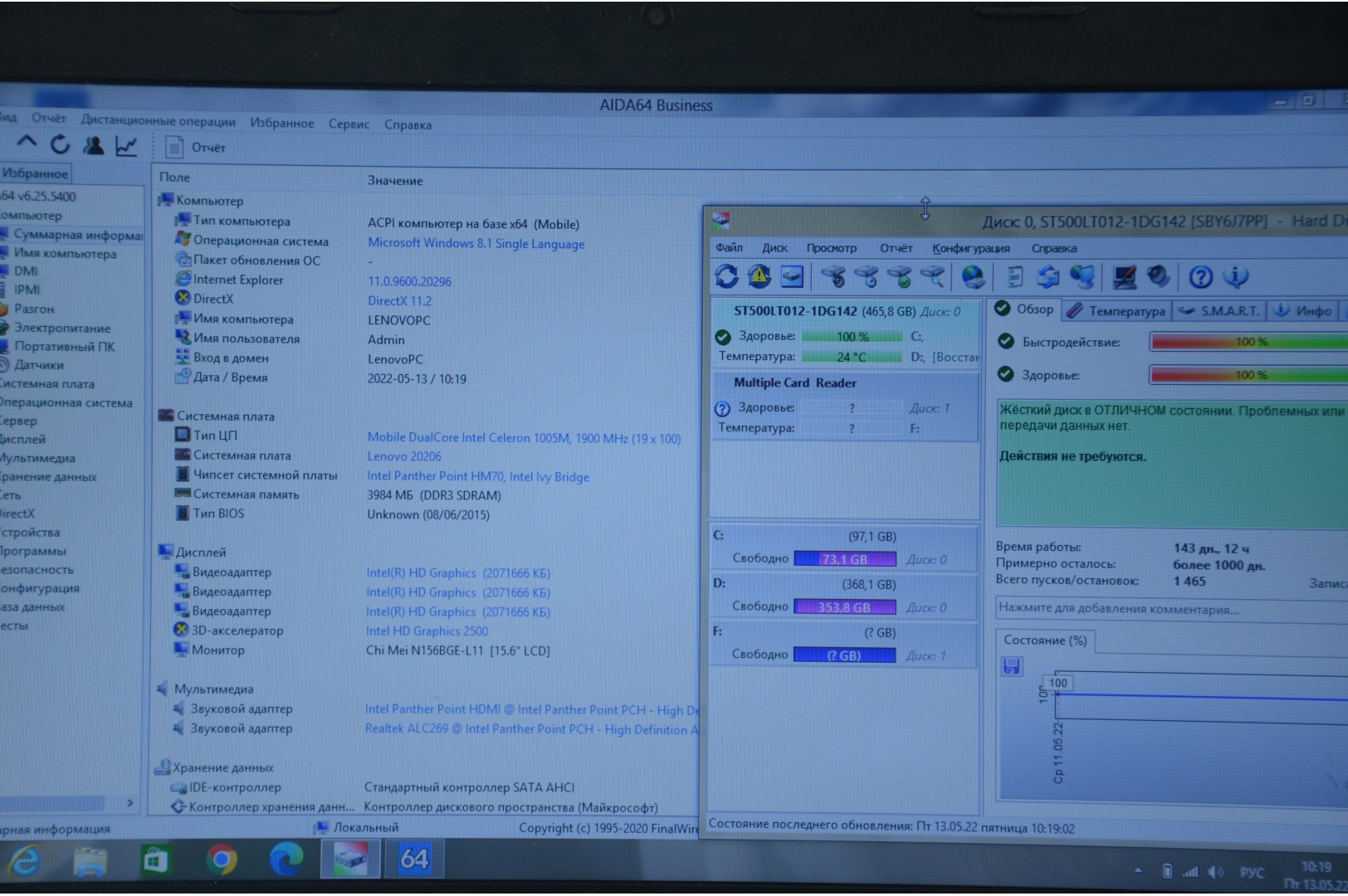Screen dimensions: 1348x896
Task: Click the Отчёт report button in AIDA64 toolbar
Action: click(x=196, y=148)
